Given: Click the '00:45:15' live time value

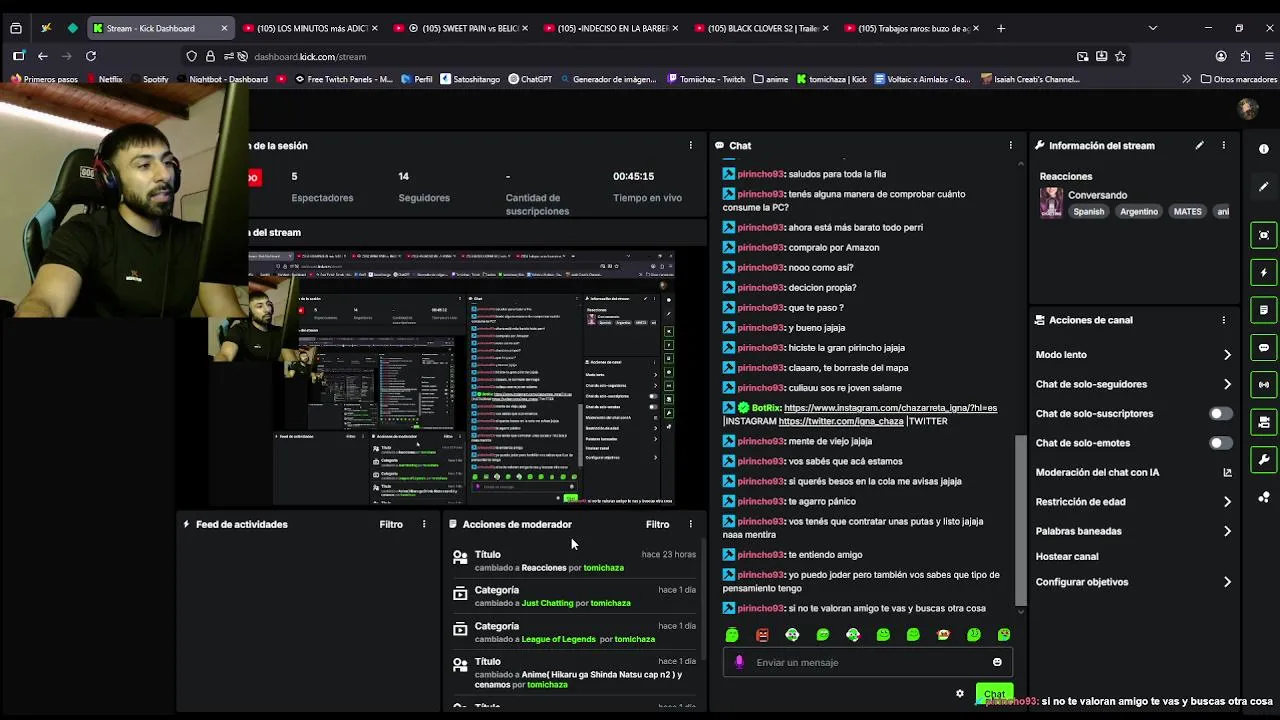Looking at the screenshot, I should 633,176.
